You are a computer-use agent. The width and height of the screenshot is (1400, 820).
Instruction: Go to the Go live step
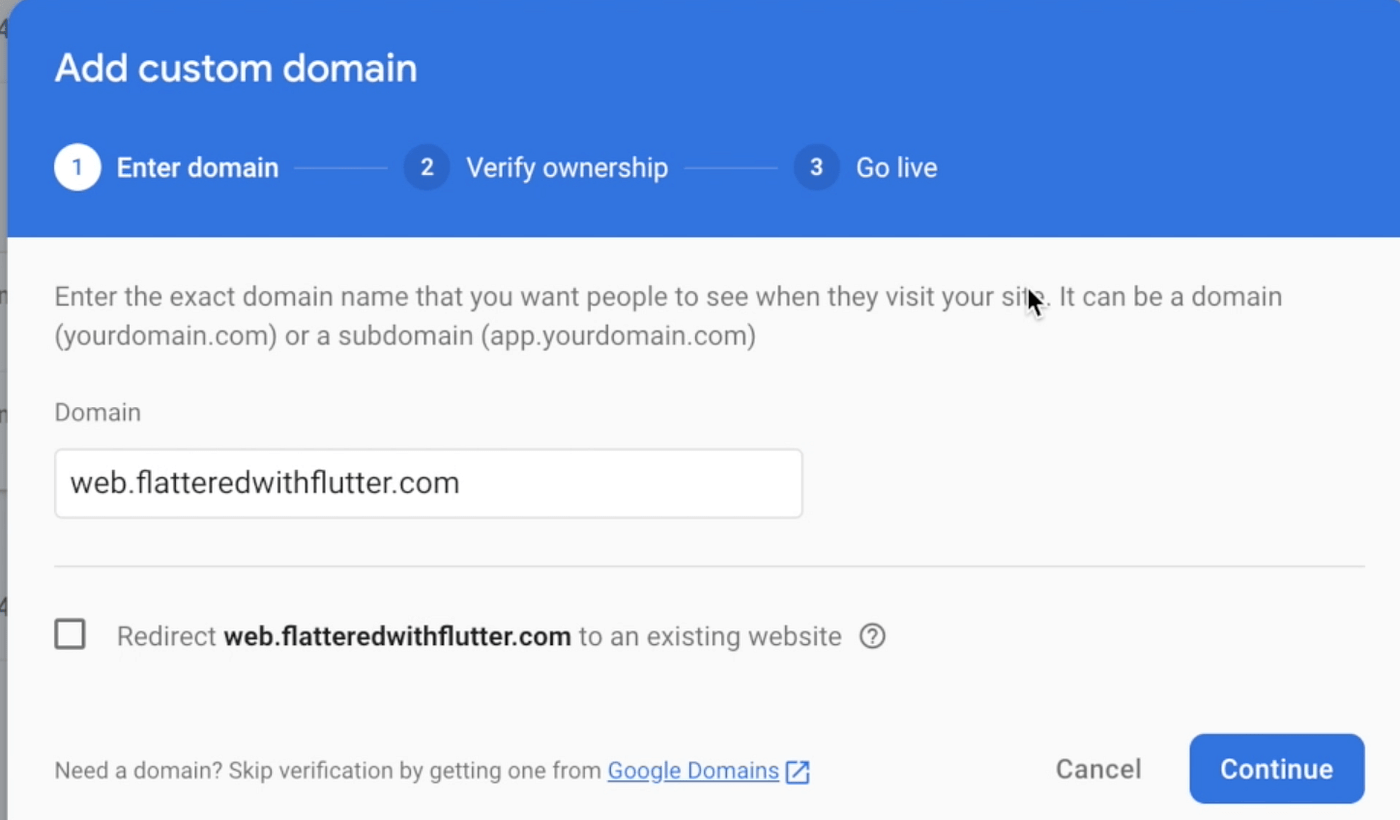pos(896,168)
